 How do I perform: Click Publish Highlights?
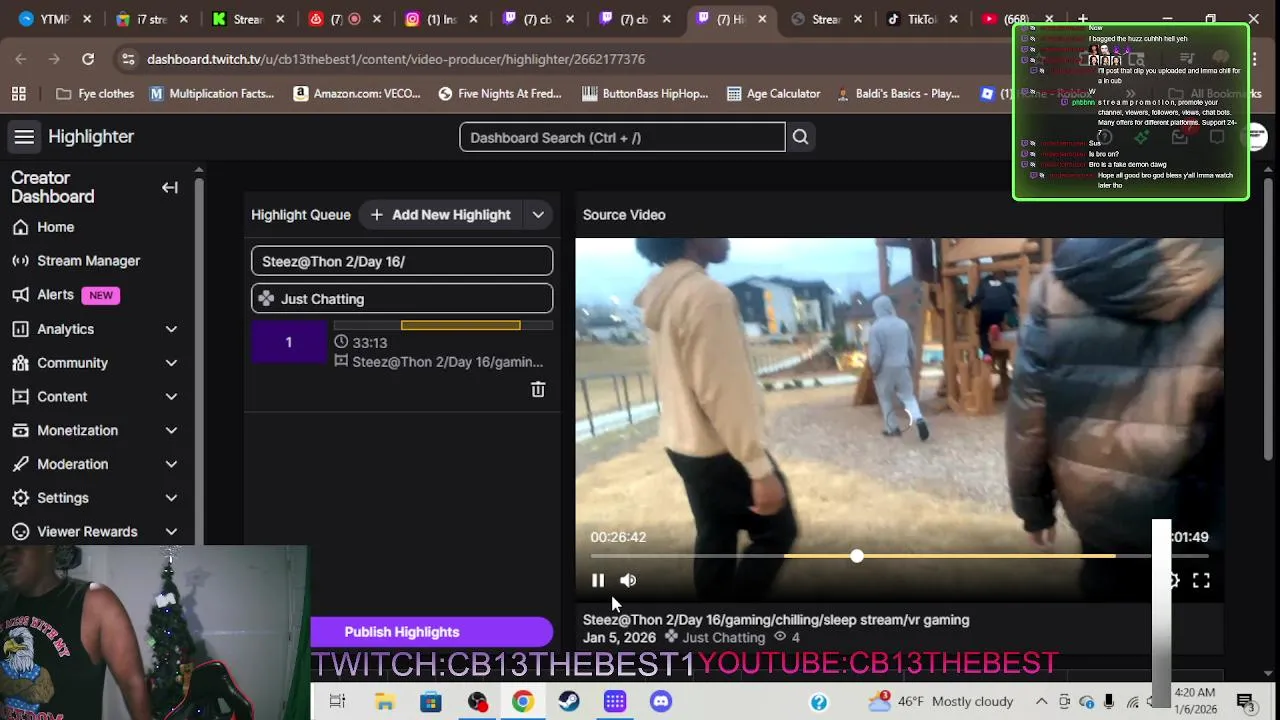[402, 632]
